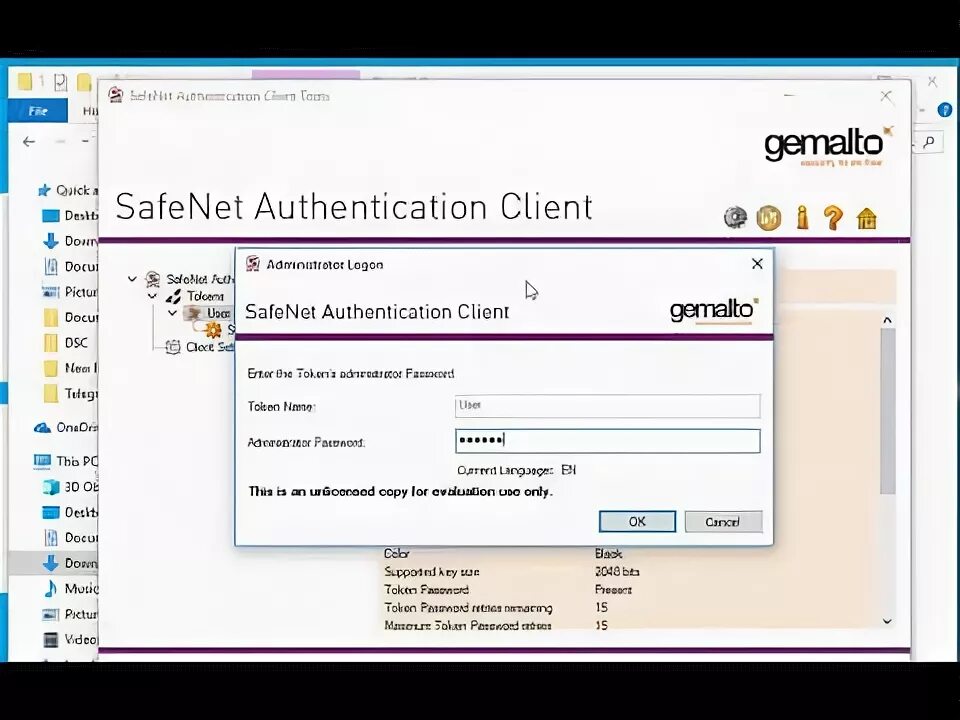Viewport: 960px width, 720px height.
Task: Select the User token in the tree
Action: pos(210,313)
